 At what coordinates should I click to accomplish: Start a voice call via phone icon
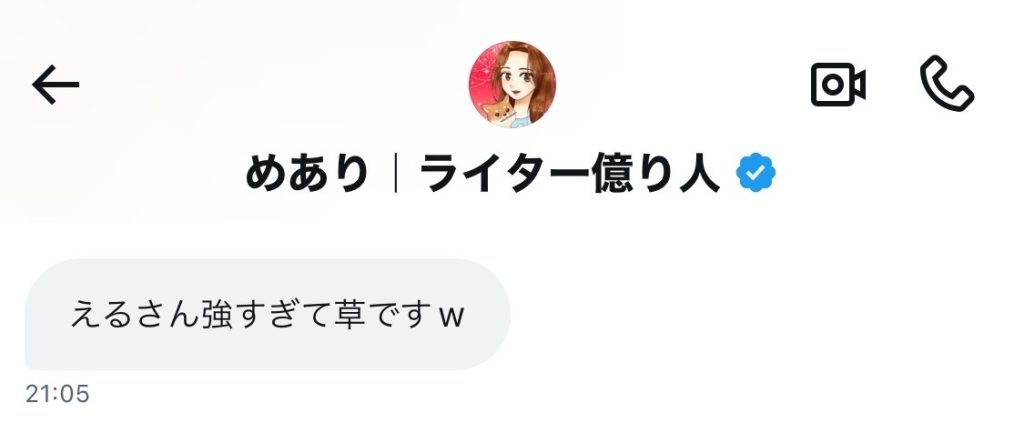(947, 84)
